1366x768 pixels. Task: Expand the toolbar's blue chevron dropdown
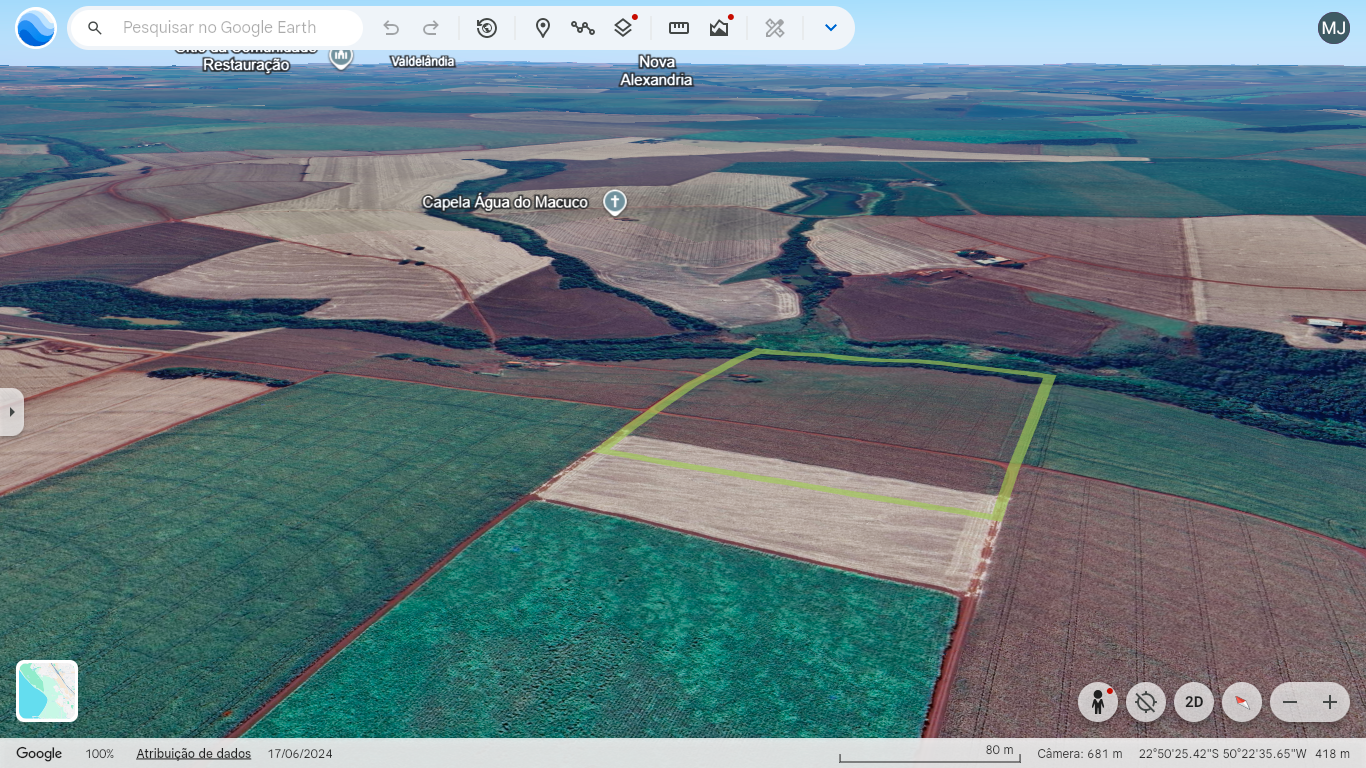click(830, 28)
